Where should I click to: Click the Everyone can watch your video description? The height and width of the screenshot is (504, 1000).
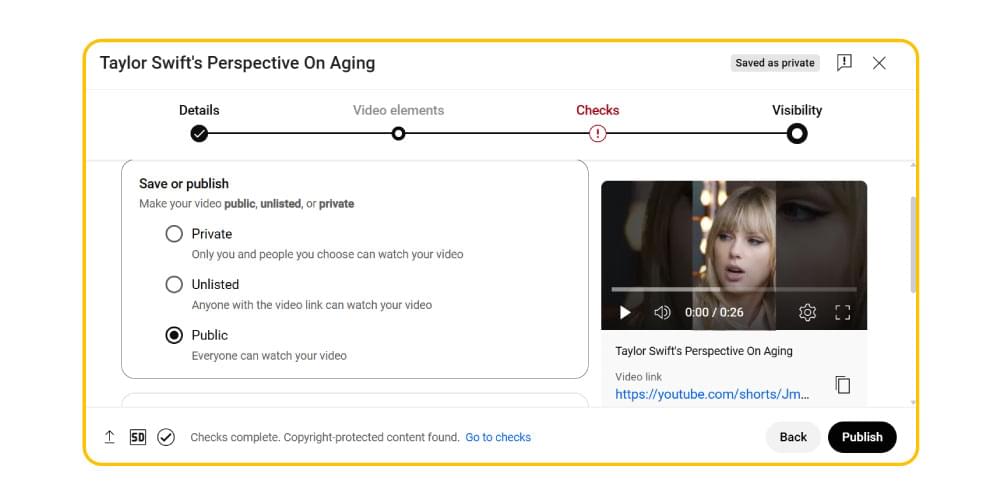[x=269, y=355]
